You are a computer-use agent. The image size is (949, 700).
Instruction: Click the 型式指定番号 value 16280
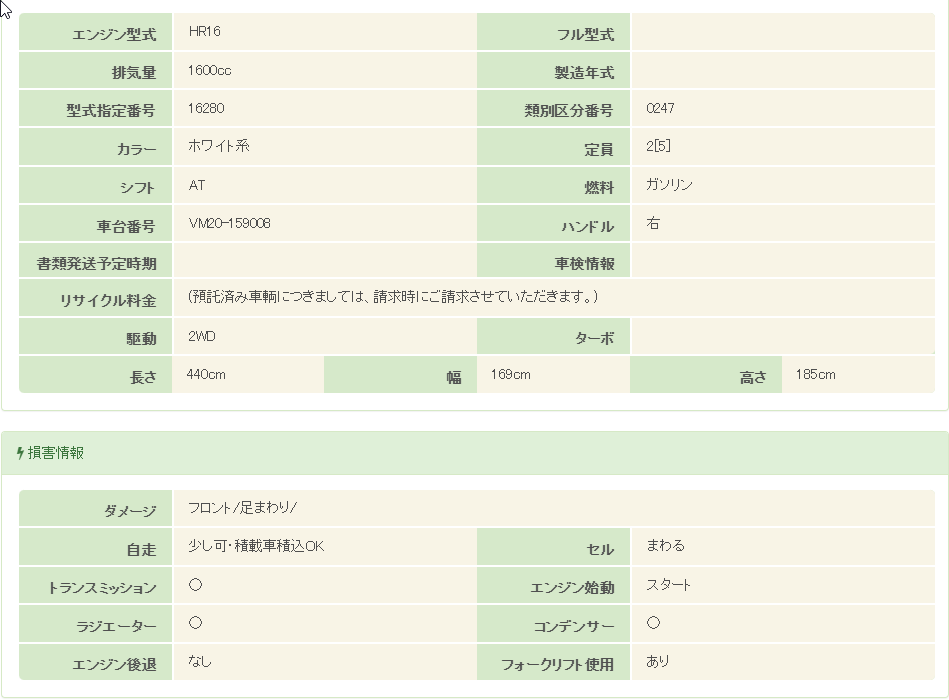(x=206, y=108)
